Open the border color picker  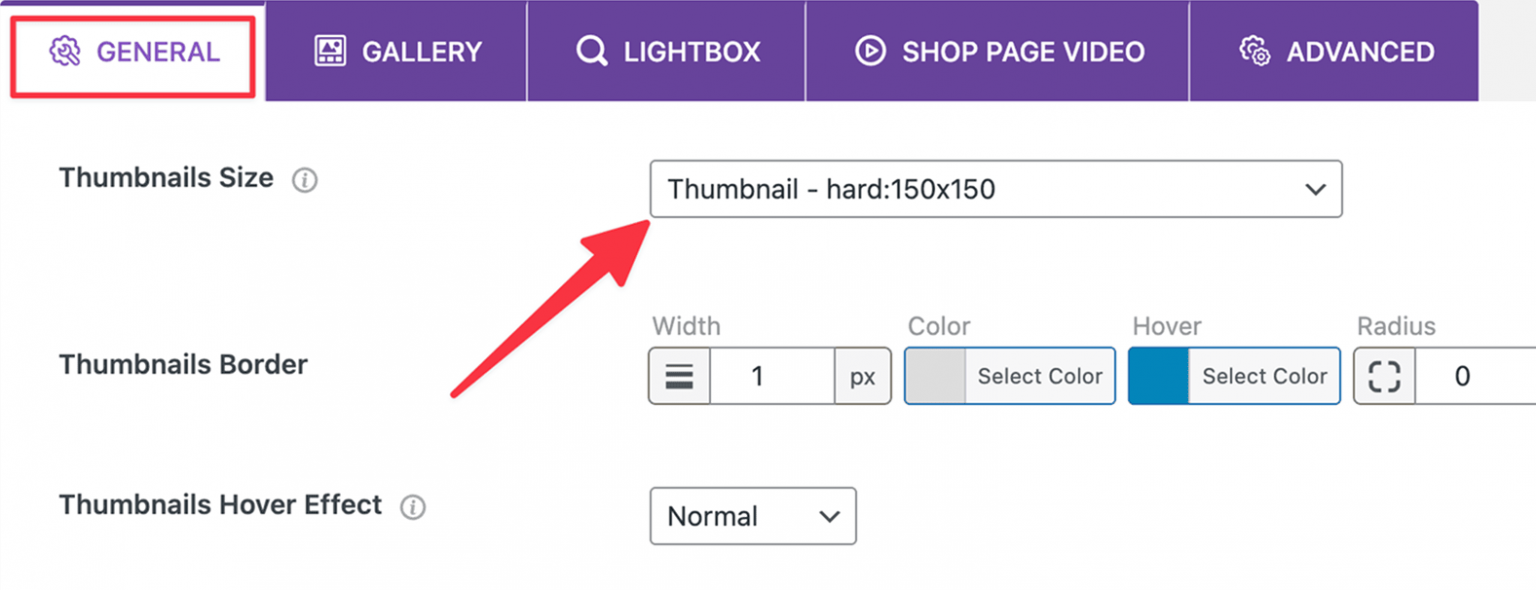(x=1039, y=376)
